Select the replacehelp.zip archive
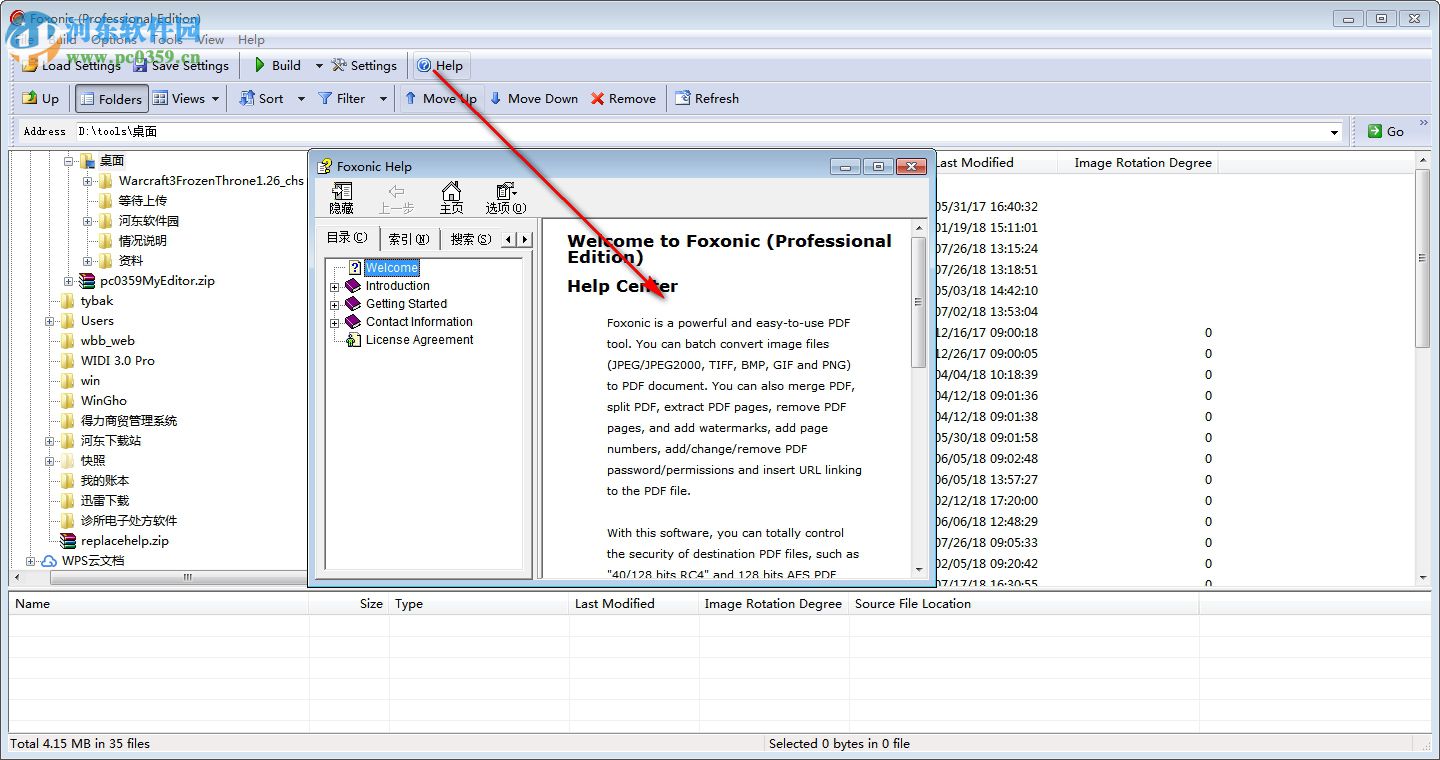This screenshot has width=1440, height=760. [x=124, y=541]
